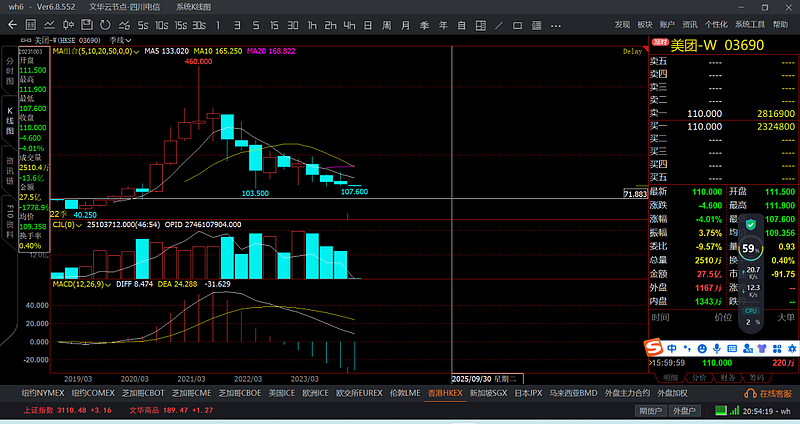
Task: Toggle Sogou punctuation mode icon
Action: (687, 348)
